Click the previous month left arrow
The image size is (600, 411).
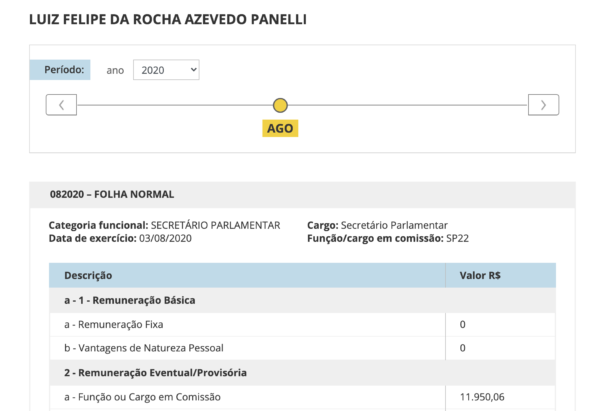61,105
